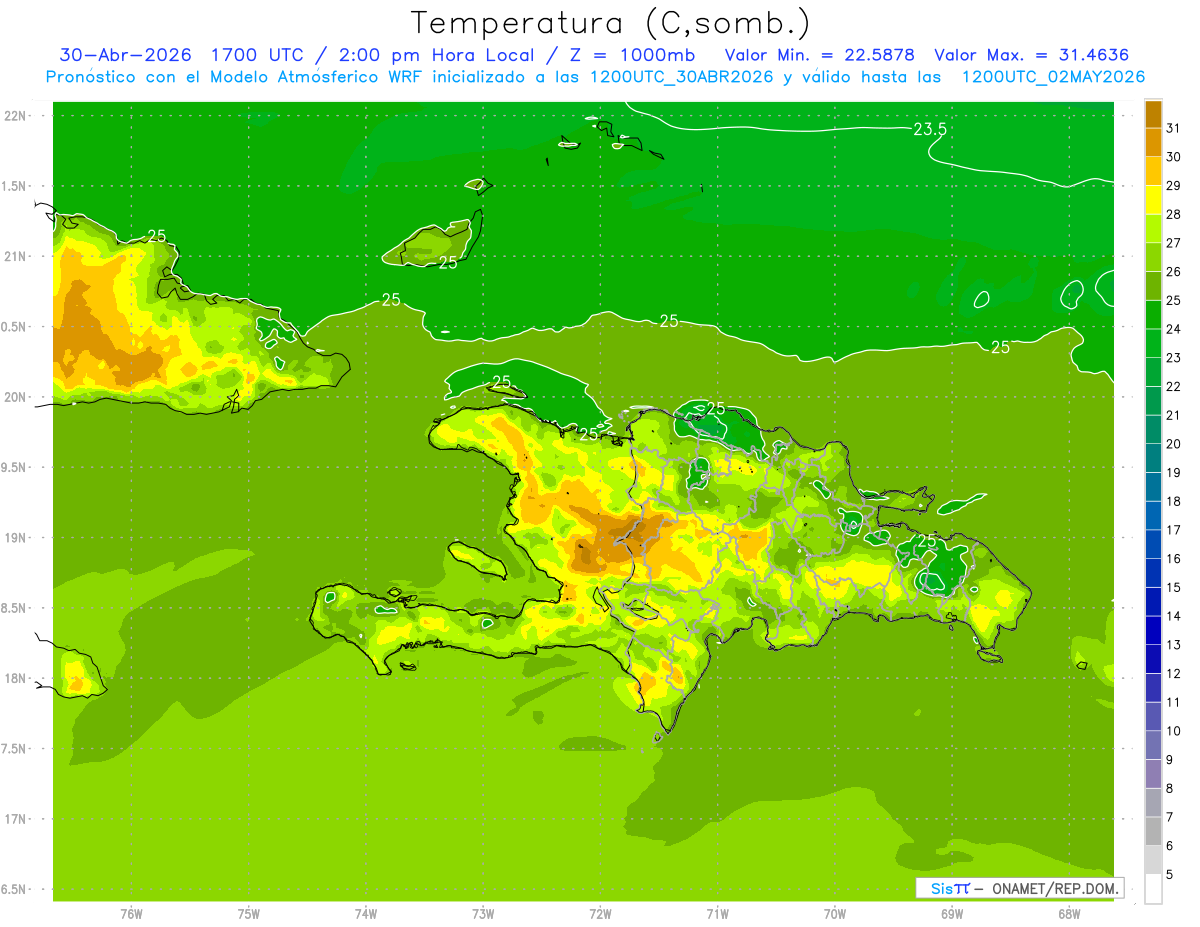Image resolution: width=1200 pixels, height=927 pixels.
Task: Click the 68W longitude axis label
Action: (x=1069, y=914)
